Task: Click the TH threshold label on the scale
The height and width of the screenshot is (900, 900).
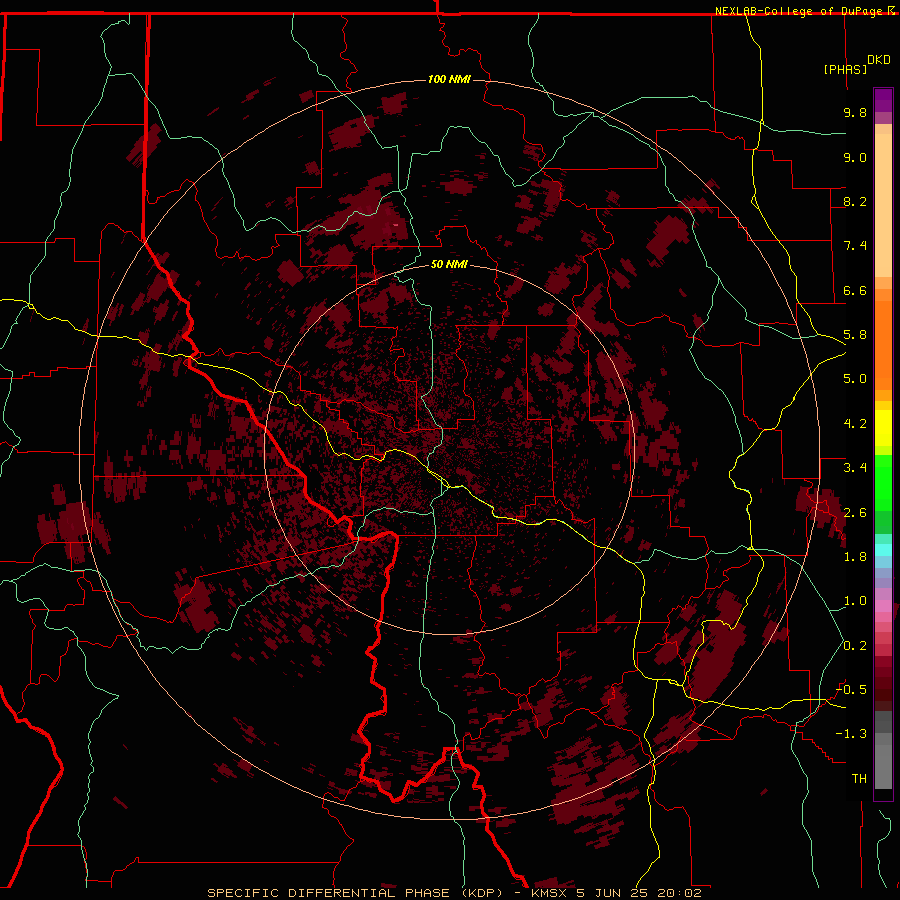Action: coord(859,779)
